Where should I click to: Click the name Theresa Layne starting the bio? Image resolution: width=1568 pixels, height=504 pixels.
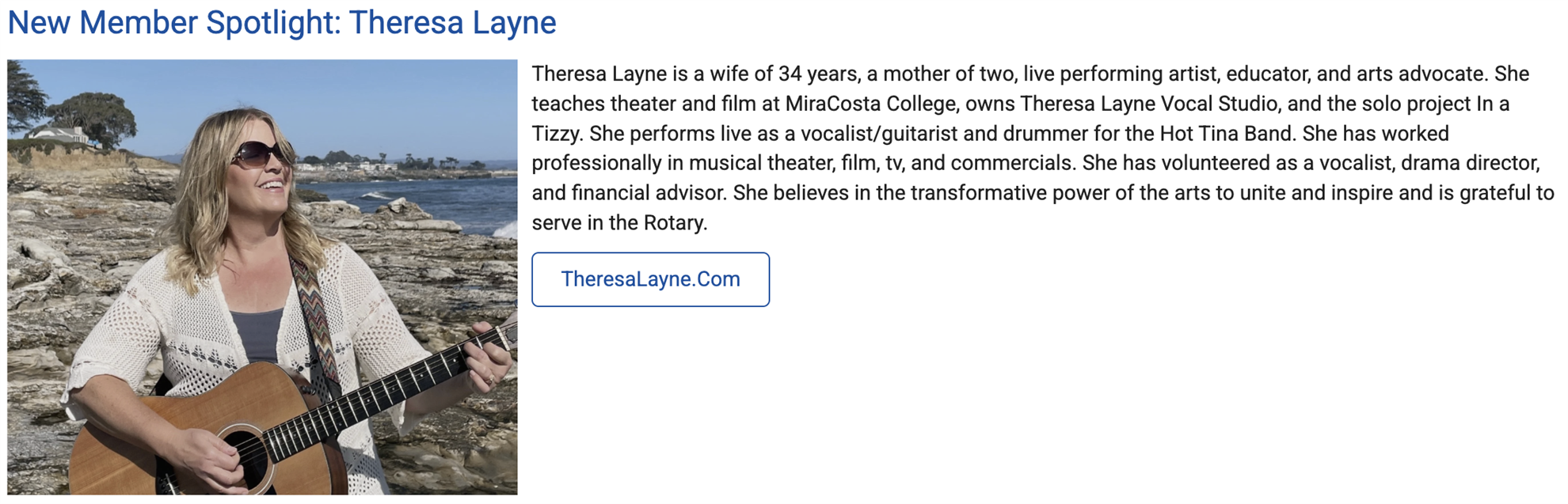pos(599,74)
